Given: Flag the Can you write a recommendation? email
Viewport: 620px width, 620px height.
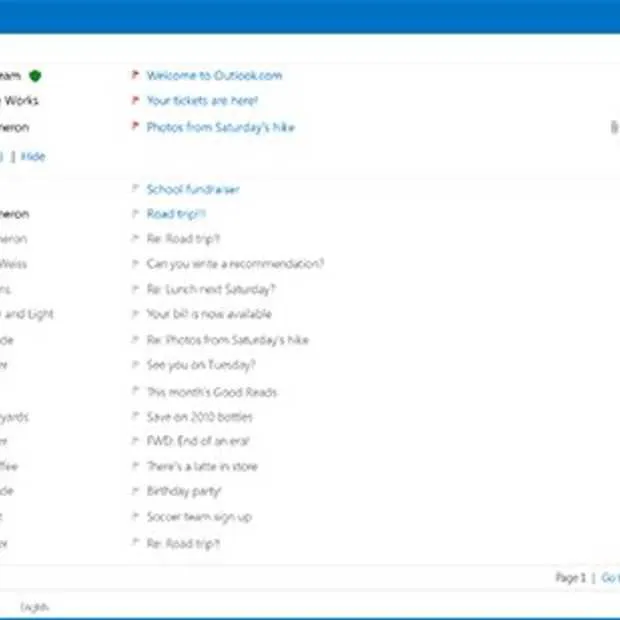Looking at the screenshot, I should pyautogui.click(x=135, y=263).
